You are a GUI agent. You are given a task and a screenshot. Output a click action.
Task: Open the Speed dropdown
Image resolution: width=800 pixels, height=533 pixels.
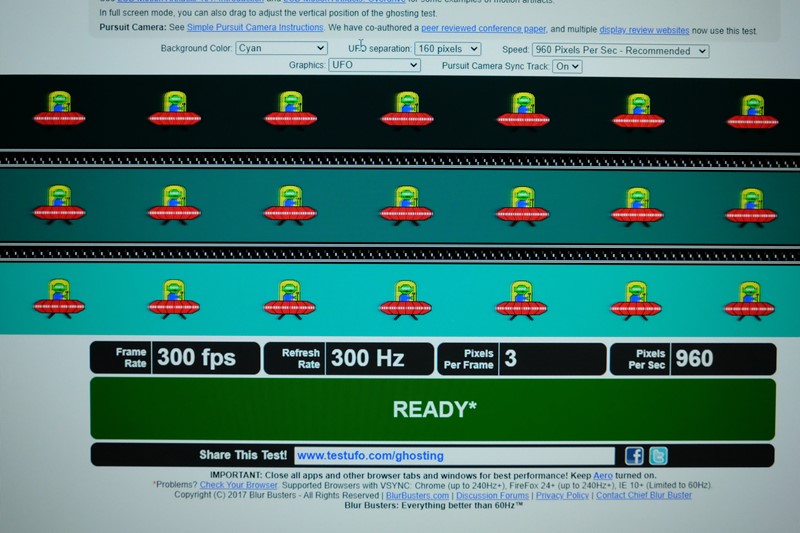pos(619,50)
